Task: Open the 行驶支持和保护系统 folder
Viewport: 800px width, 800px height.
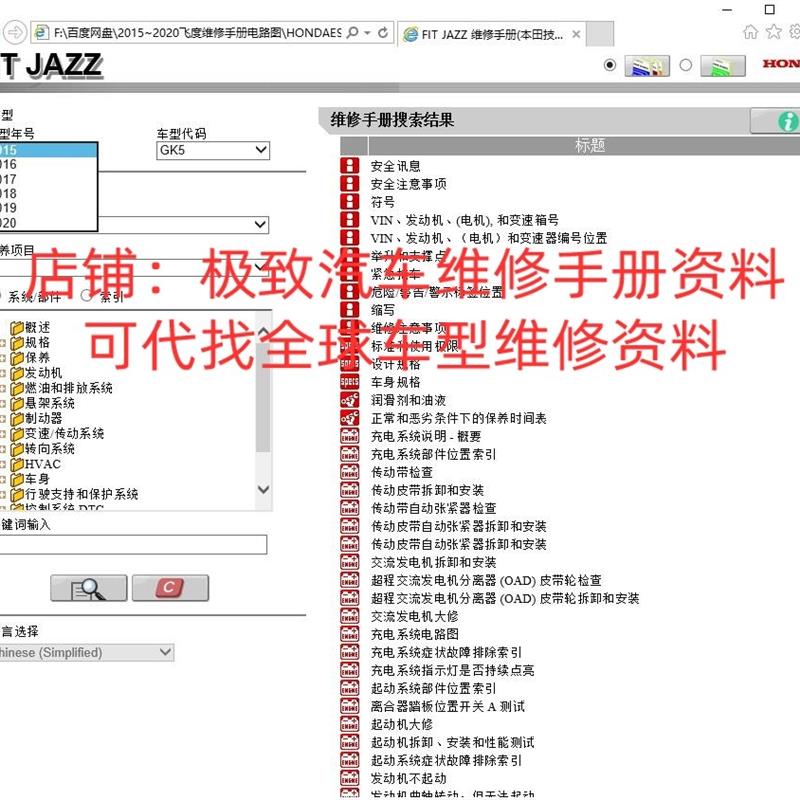Action: click(74, 494)
